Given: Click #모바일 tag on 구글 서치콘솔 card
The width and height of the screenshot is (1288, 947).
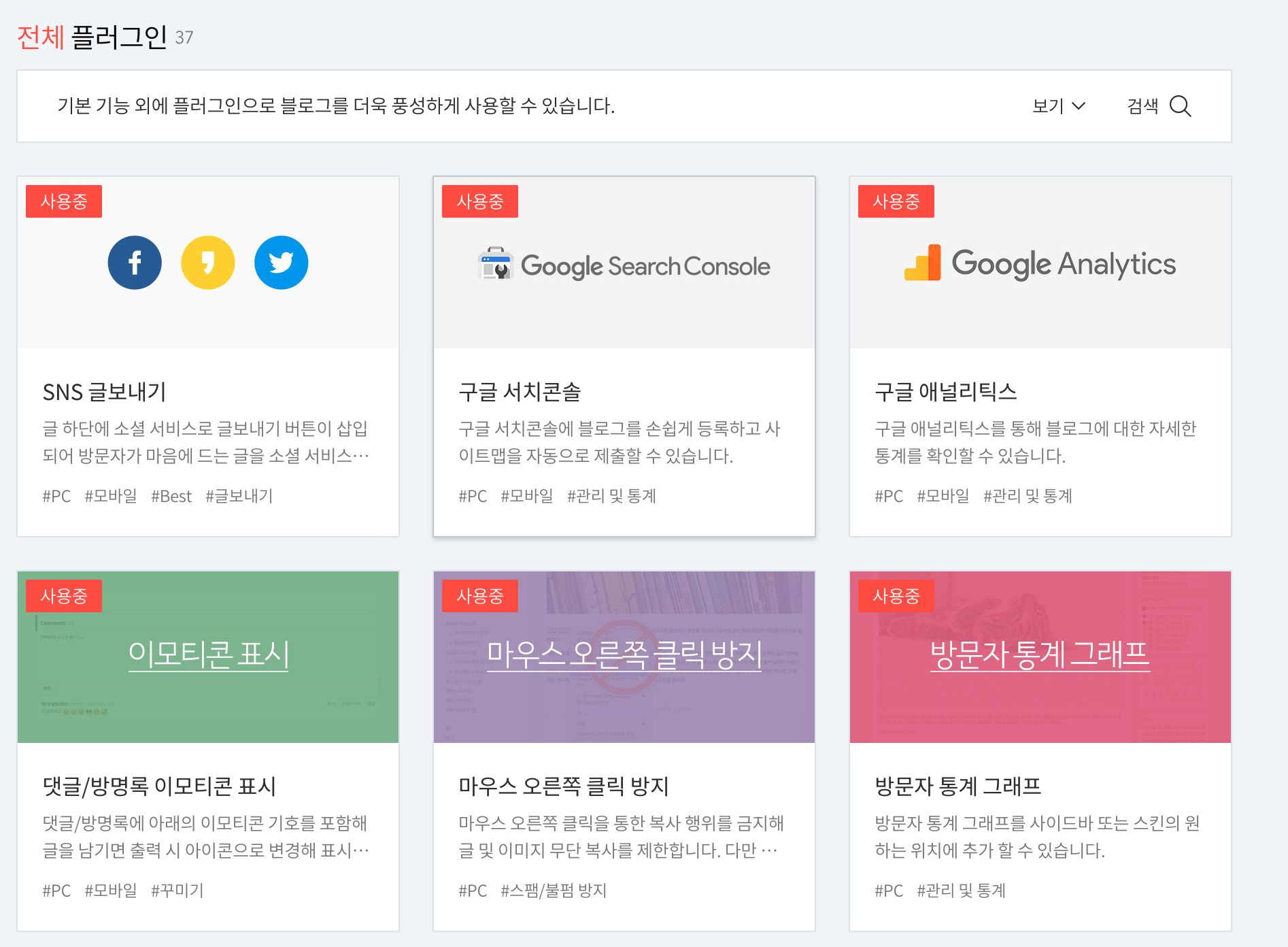Looking at the screenshot, I should tap(527, 497).
